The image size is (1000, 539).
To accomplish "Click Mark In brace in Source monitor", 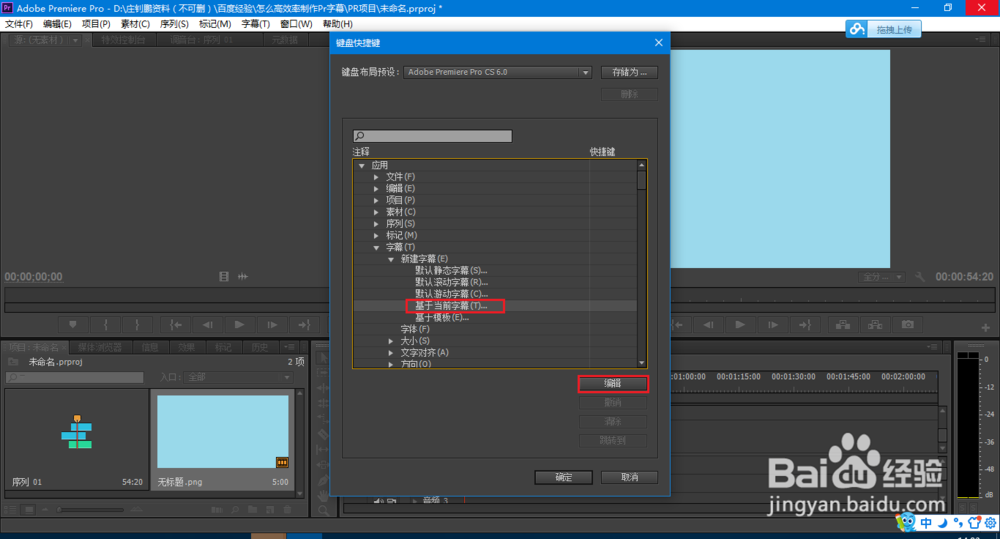I will click(105, 325).
